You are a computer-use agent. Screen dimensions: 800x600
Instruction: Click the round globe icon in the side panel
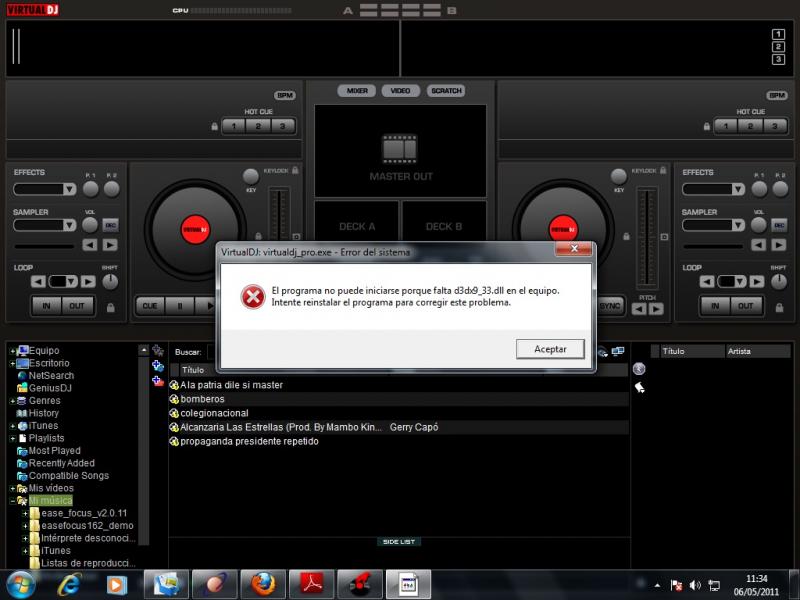(x=639, y=369)
